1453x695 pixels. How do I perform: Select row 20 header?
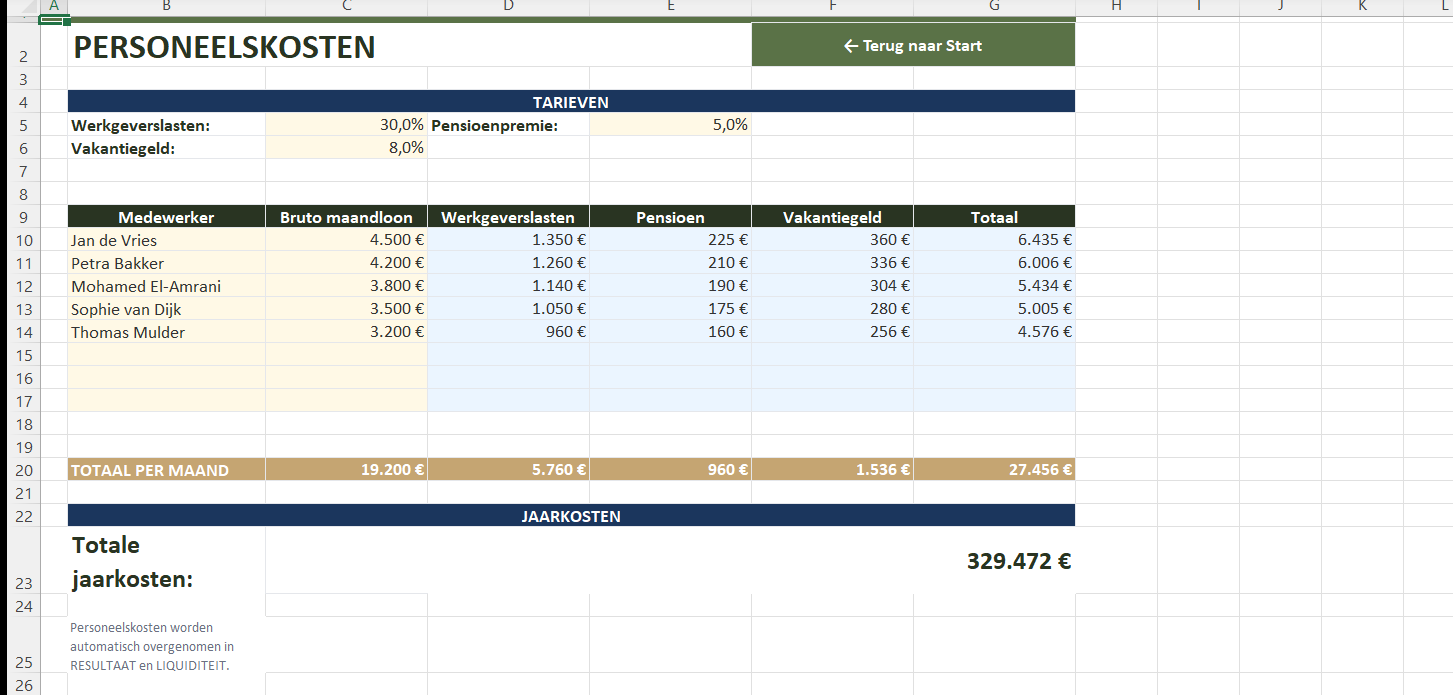click(x=25, y=471)
